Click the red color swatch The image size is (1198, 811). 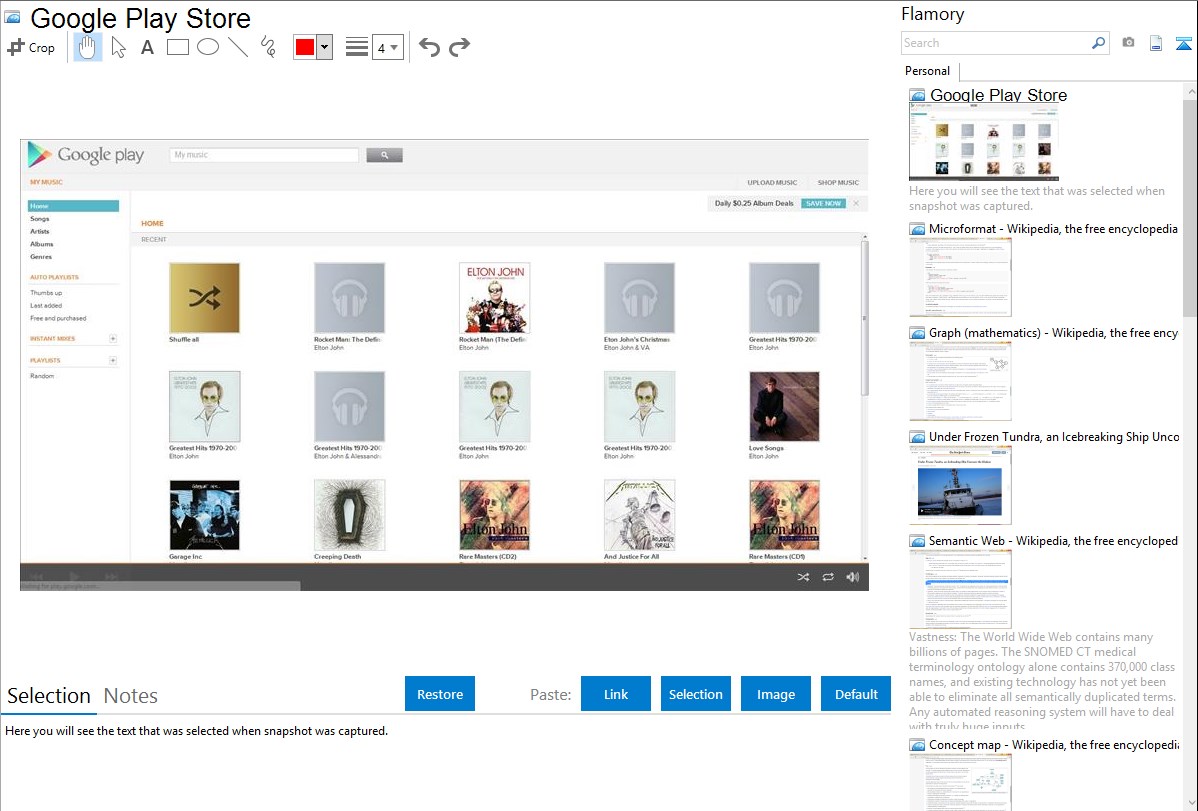(x=304, y=47)
